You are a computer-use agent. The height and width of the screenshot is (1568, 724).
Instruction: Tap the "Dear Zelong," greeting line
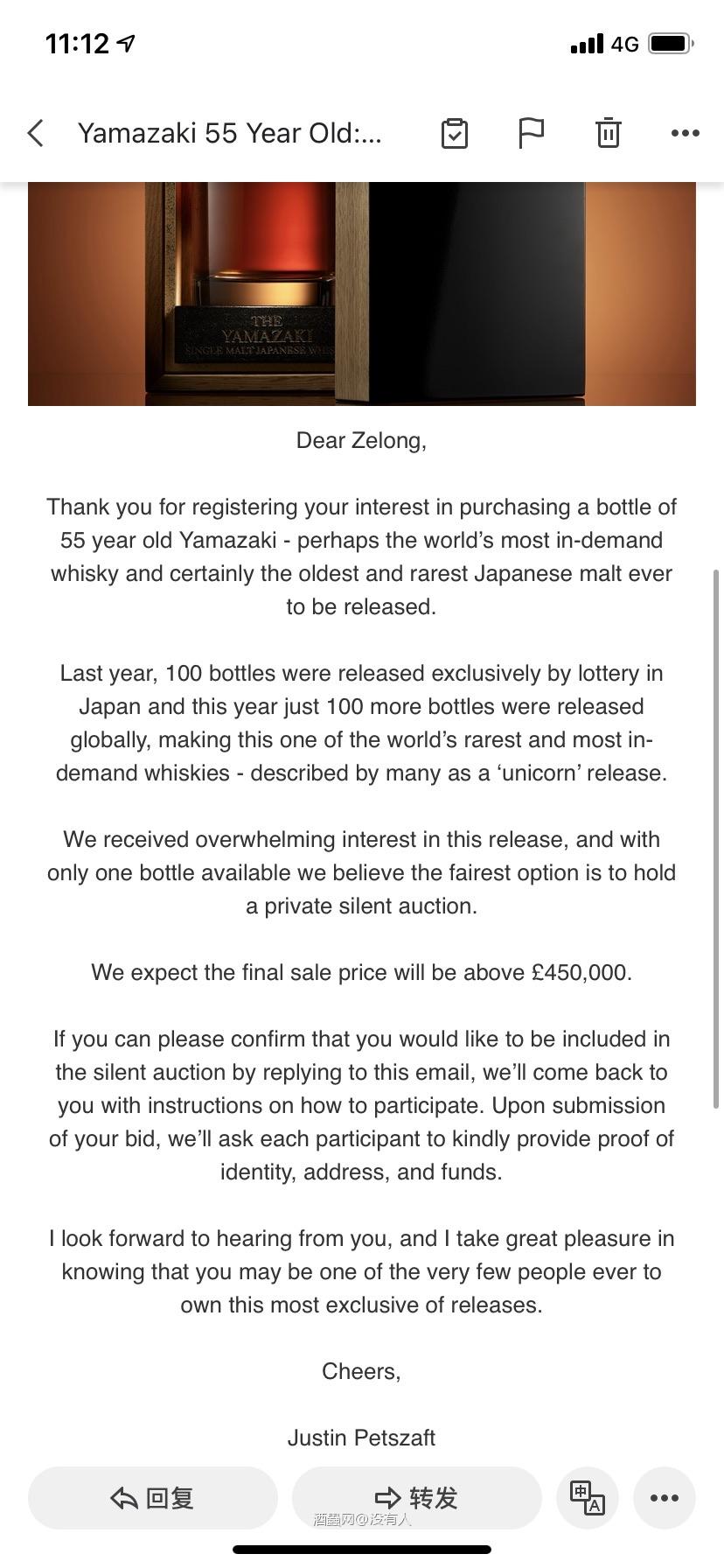point(361,440)
